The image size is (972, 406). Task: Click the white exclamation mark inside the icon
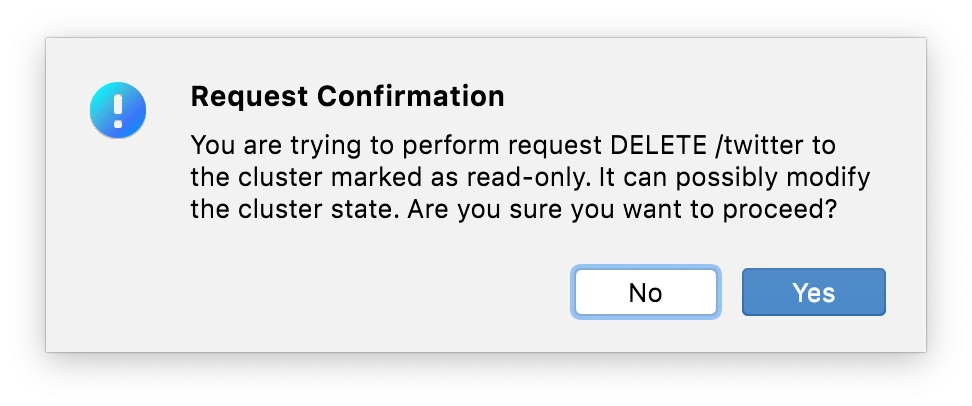click(118, 110)
